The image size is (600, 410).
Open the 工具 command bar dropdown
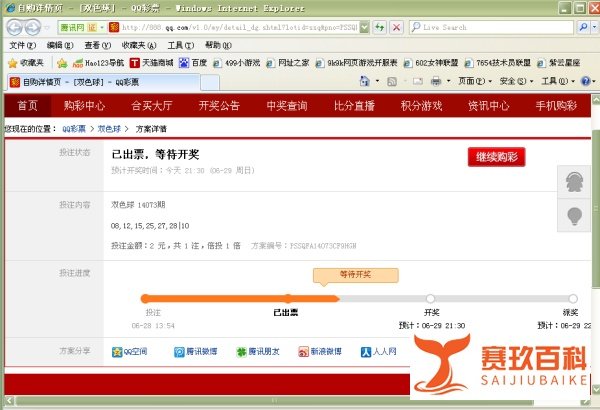tap(558, 81)
